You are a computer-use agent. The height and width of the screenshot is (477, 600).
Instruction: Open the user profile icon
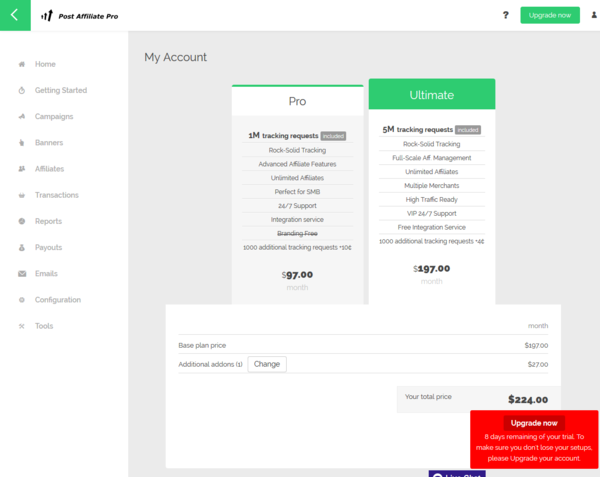[594, 15]
